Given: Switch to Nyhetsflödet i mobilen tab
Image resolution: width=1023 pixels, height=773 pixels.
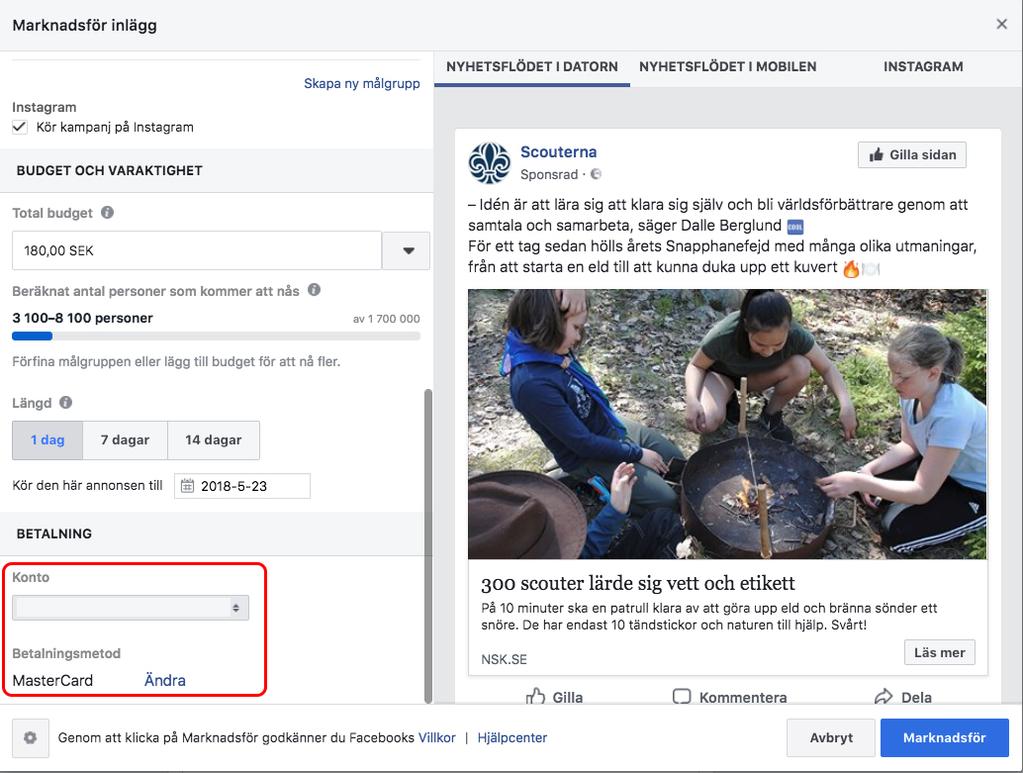Looking at the screenshot, I should pos(727,67).
